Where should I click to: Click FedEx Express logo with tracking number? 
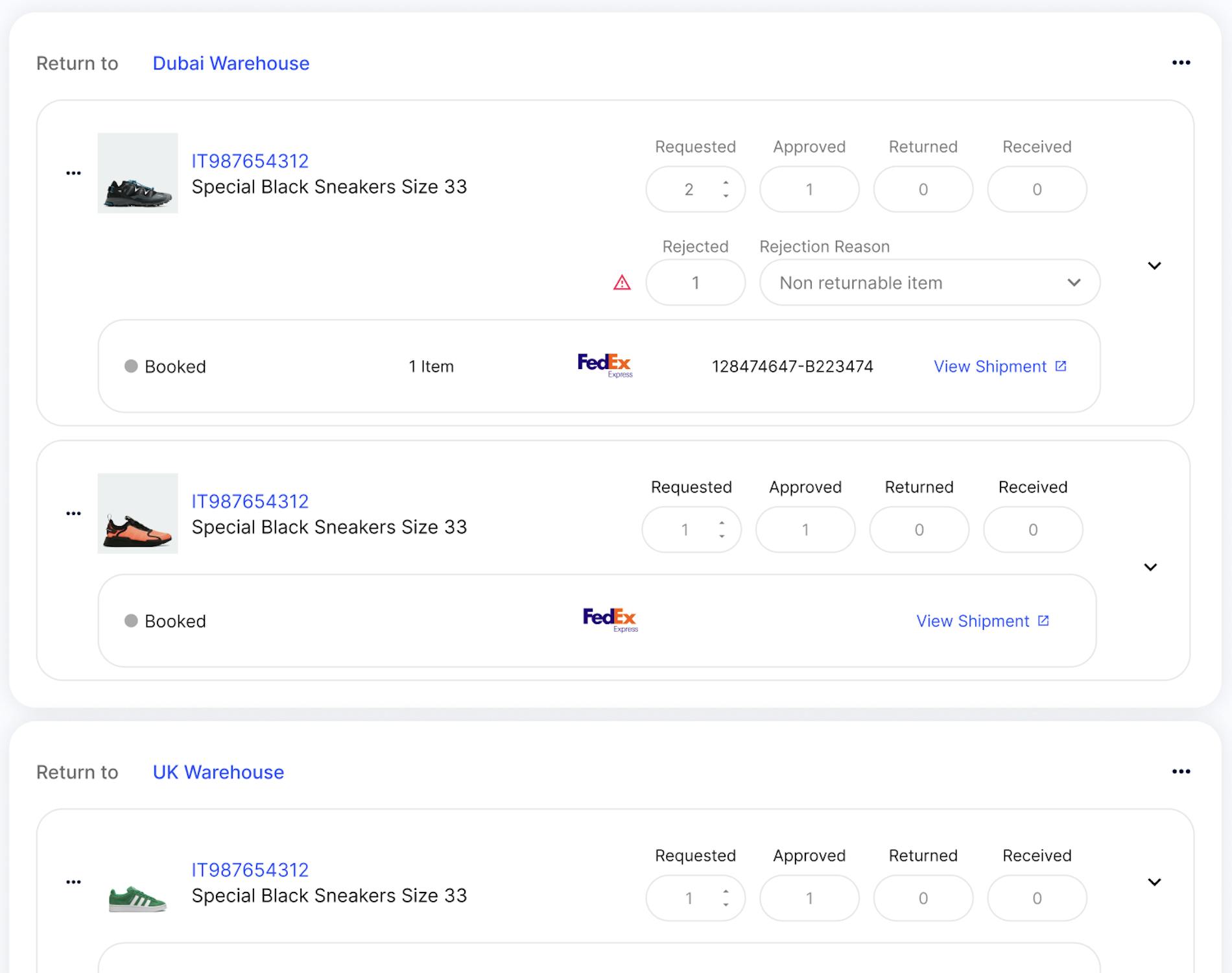tap(605, 366)
